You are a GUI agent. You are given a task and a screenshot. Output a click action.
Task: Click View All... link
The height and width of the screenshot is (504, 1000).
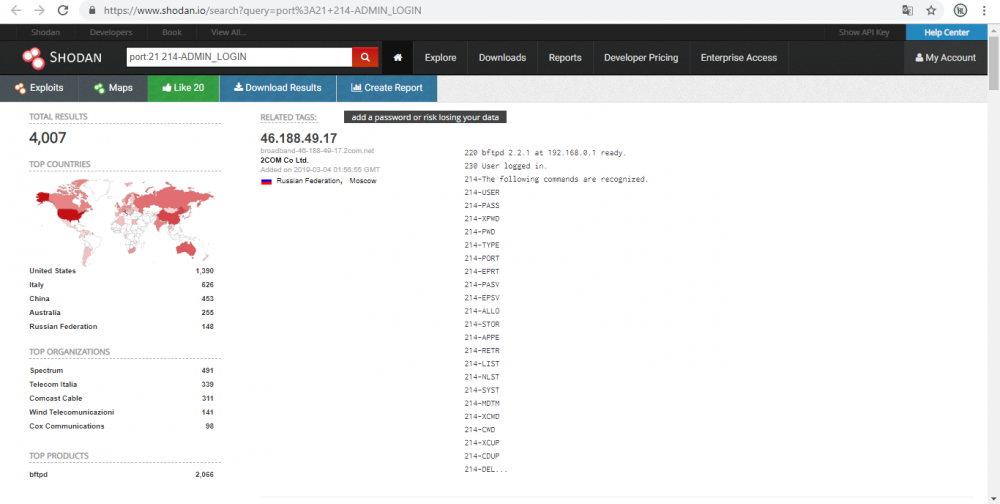pyautogui.click(x=228, y=33)
